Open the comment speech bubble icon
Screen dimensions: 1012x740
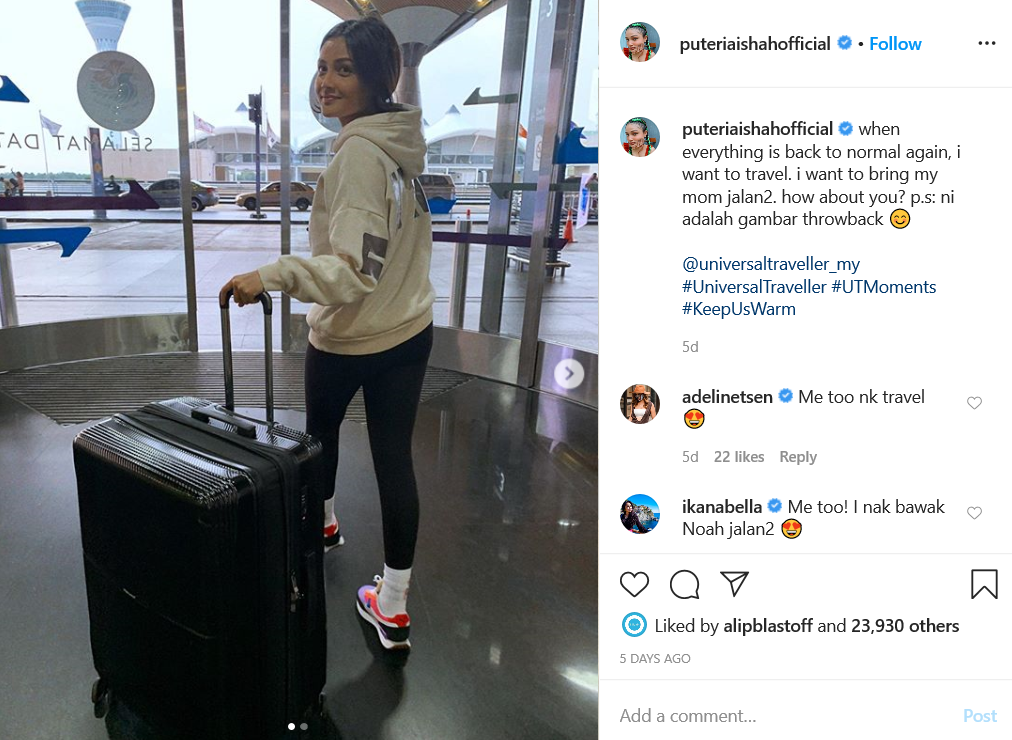point(684,585)
